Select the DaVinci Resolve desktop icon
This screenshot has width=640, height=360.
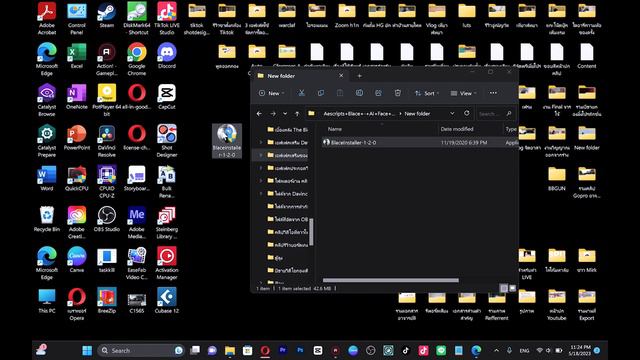point(107,141)
